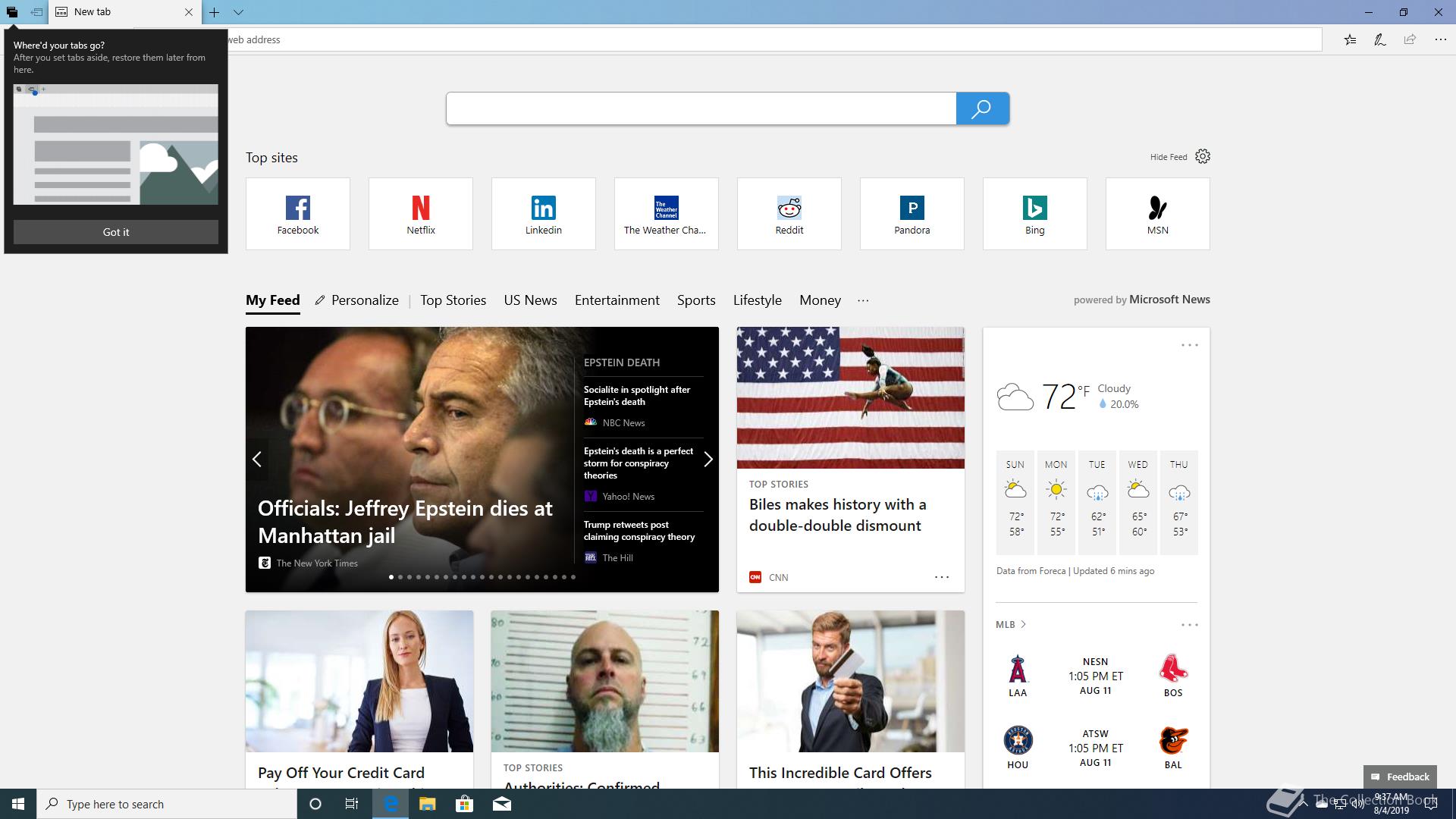Open the LAA vs BOS game

[x=1096, y=676]
